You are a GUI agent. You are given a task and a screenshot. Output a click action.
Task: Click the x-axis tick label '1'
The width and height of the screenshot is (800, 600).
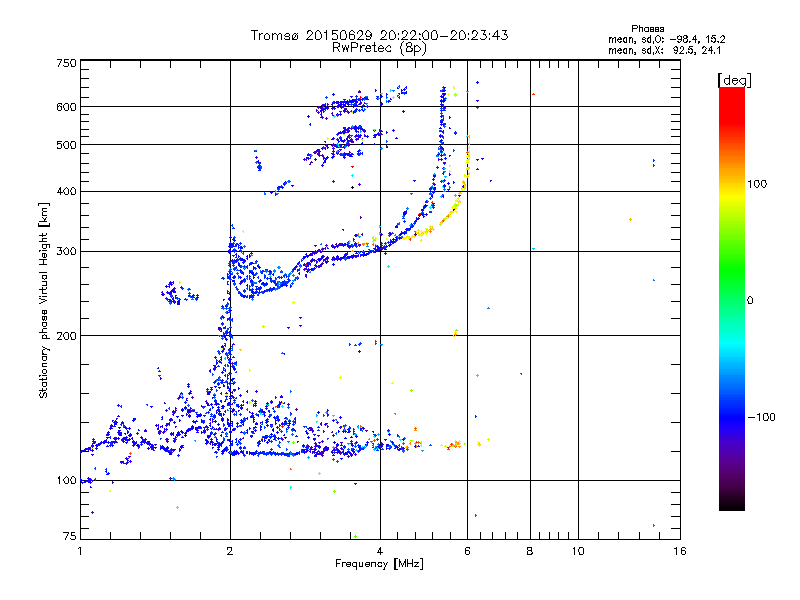pyautogui.click(x=80, y=551)
